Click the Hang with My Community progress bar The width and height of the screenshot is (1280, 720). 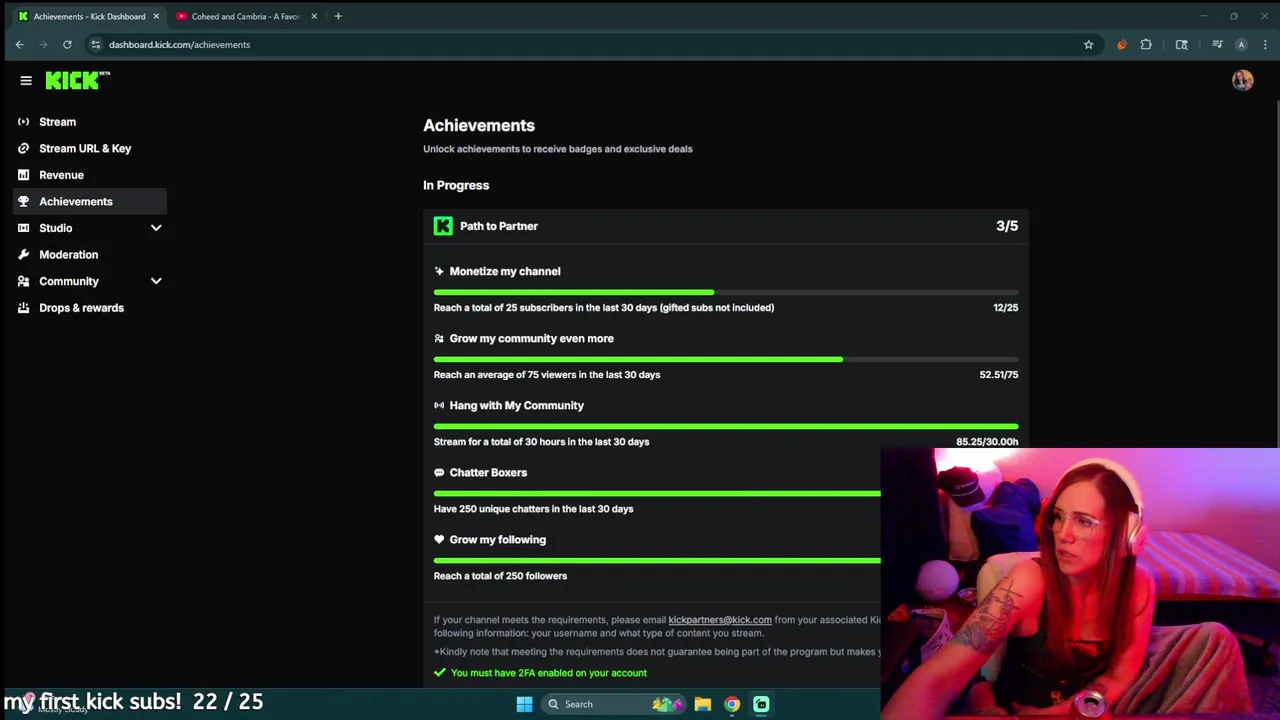pos(726,426)
